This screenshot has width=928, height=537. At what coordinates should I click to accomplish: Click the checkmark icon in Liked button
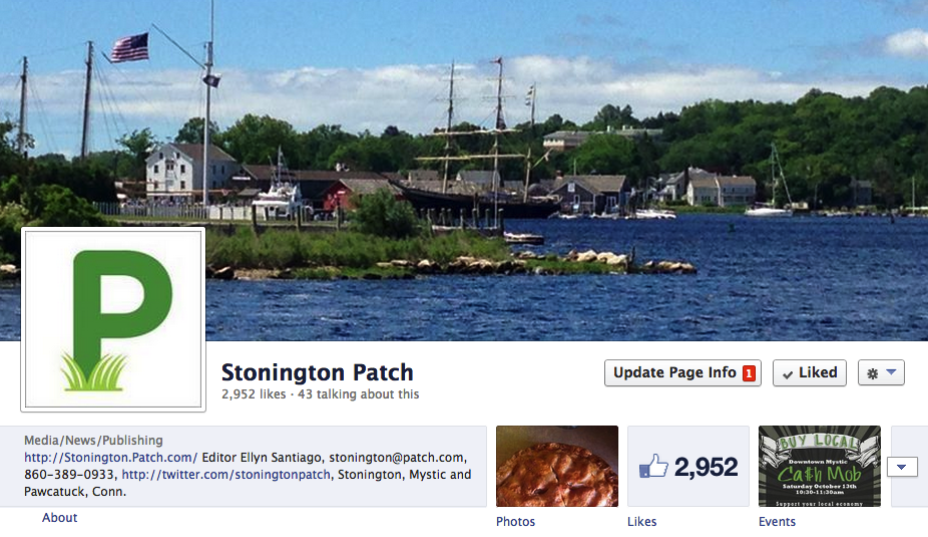tap(788, 375)
